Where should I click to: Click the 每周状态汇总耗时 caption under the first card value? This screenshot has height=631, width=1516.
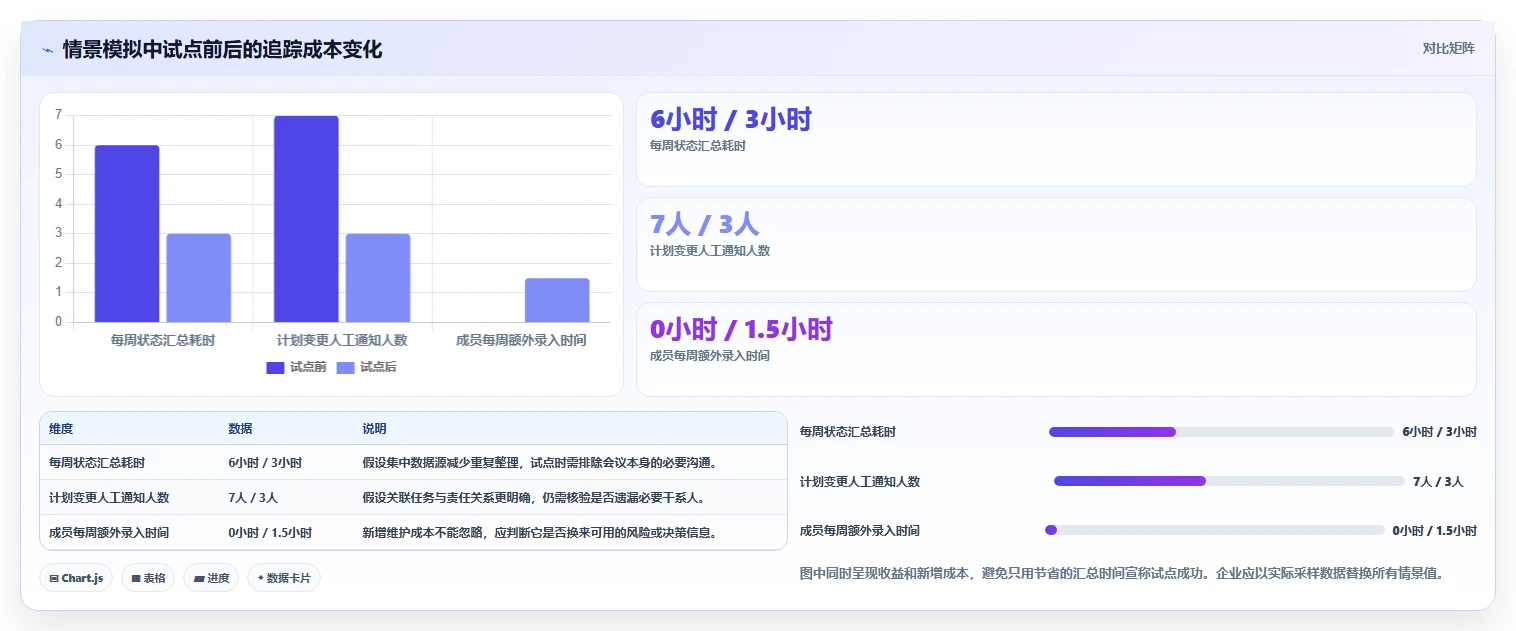[x=698, y=145]
